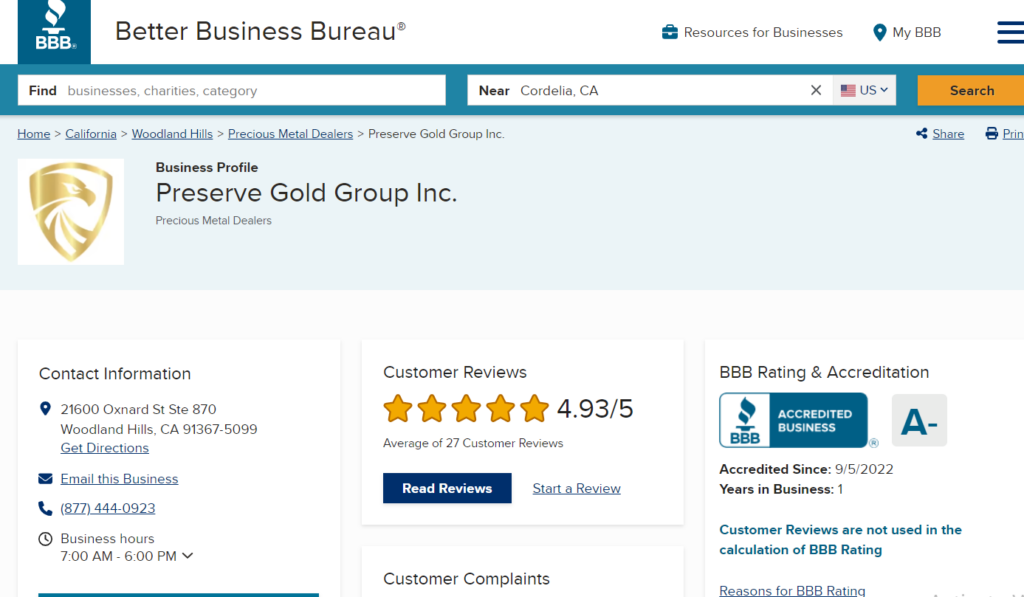1024x597 pixels.
Task: Click the phone handset icon
Action: tap(45, 508)
